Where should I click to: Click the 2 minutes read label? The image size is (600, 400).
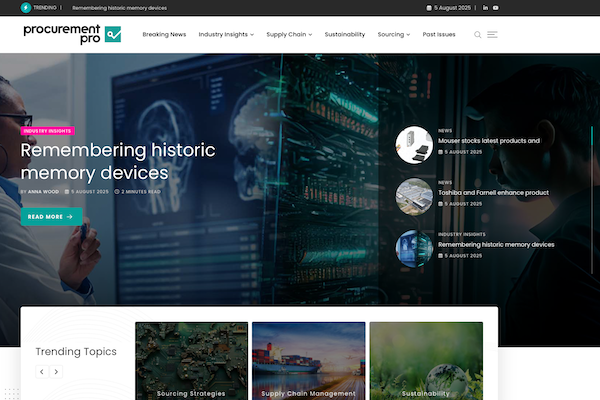pos(137,192)
